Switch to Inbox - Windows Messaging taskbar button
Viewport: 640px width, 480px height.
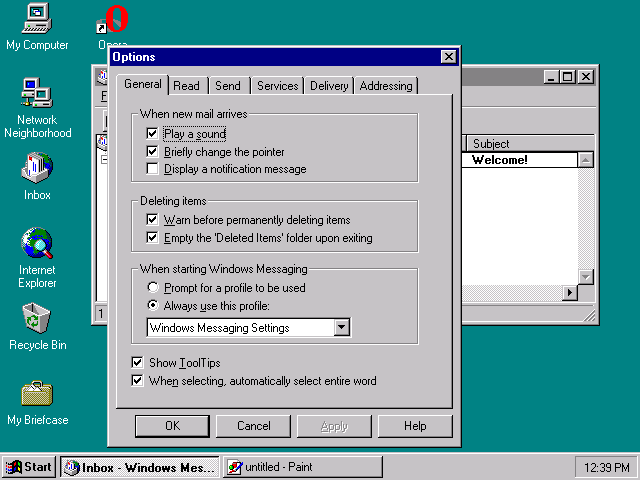click(x=140, y=467)
